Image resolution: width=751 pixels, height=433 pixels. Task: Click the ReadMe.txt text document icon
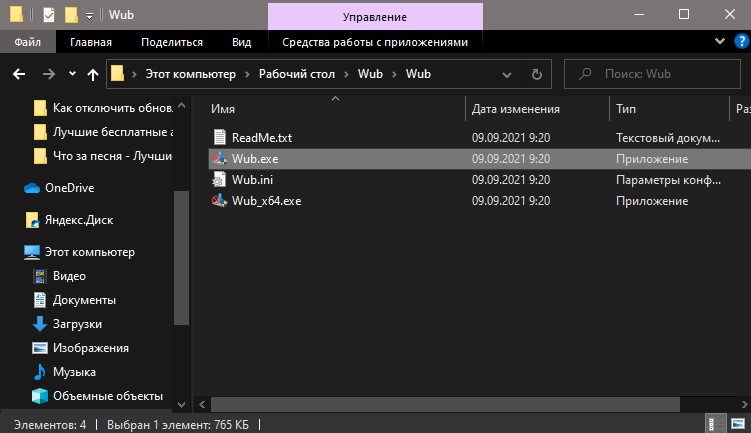(x=219, y=137)
